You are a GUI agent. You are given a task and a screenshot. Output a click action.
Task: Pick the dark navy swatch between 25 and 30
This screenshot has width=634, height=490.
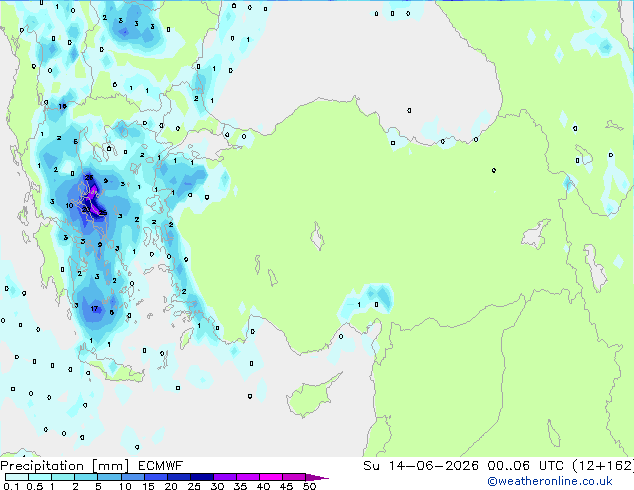(x=201, y=477)
